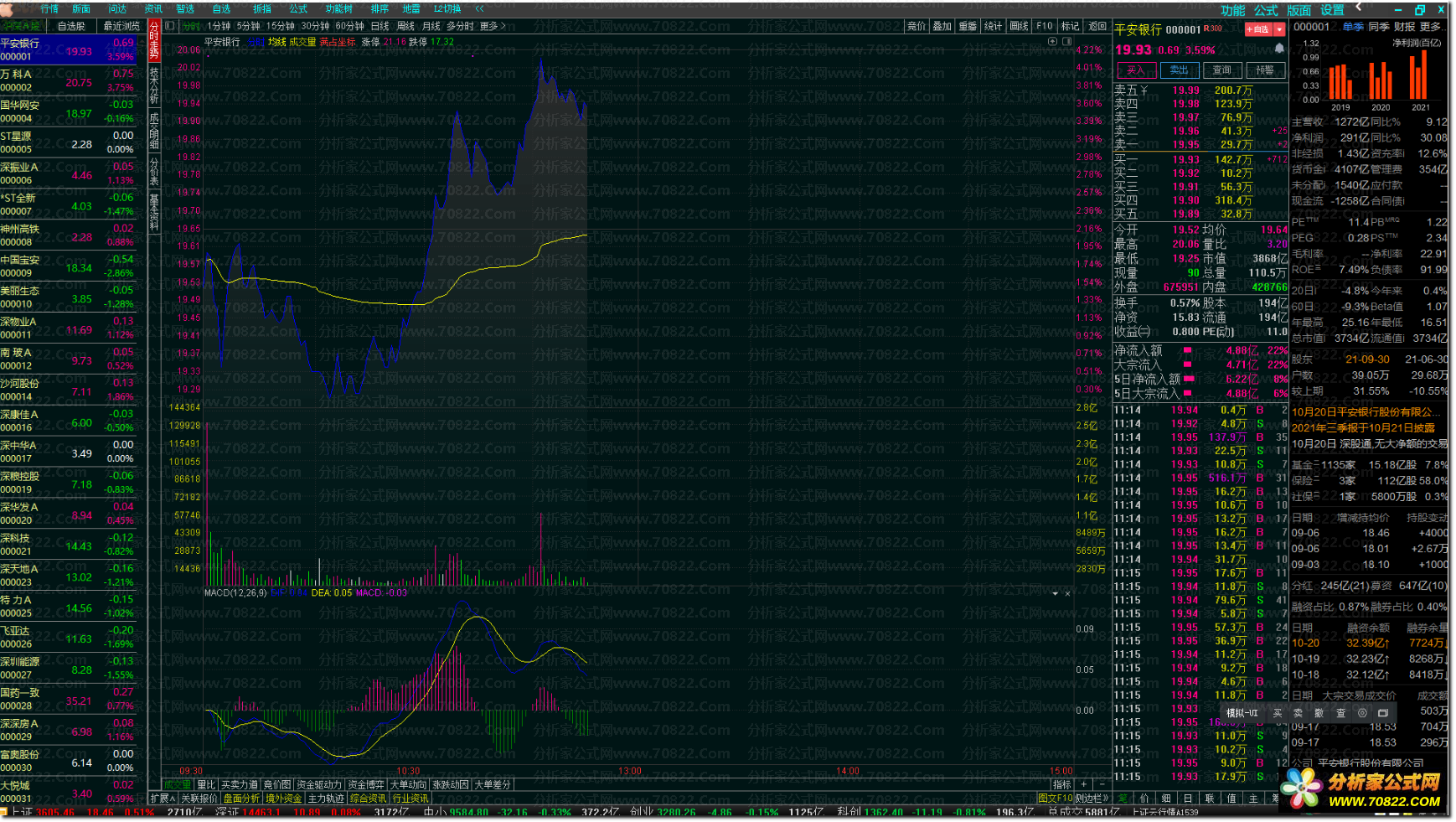Expand the top menu with << arrows

[x=479, y=8]
